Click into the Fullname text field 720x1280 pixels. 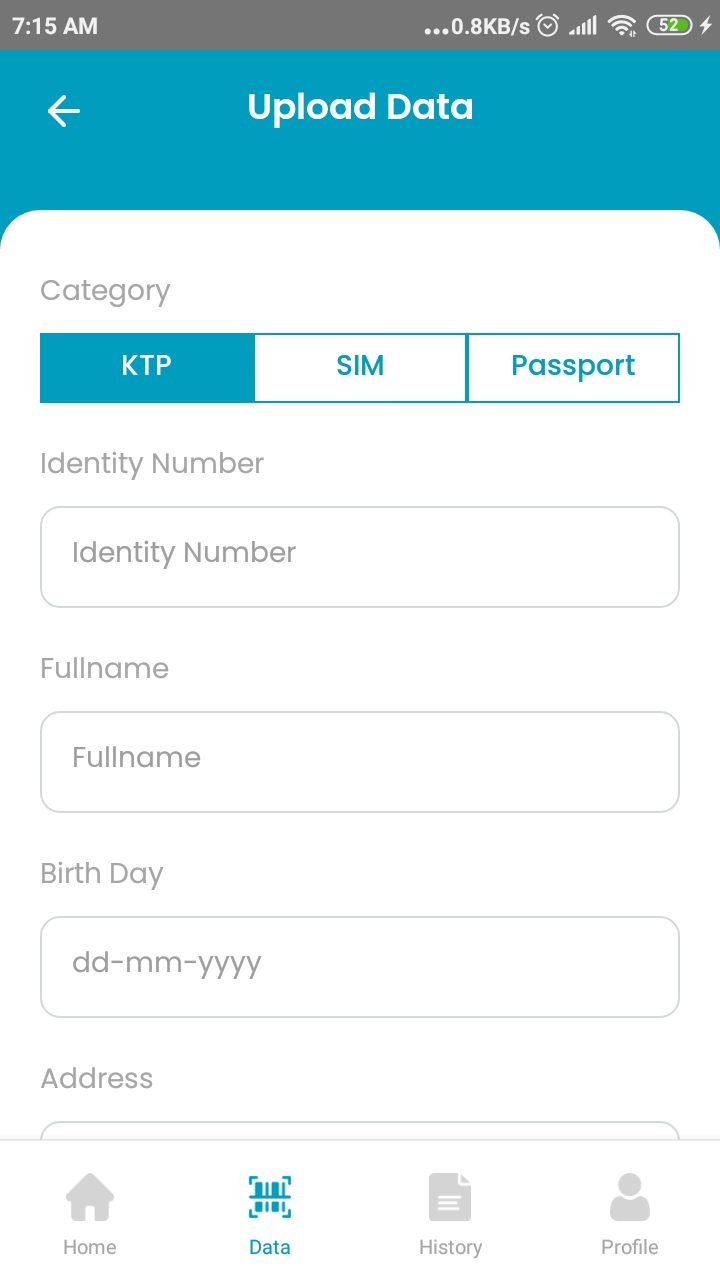click(360, 762)
